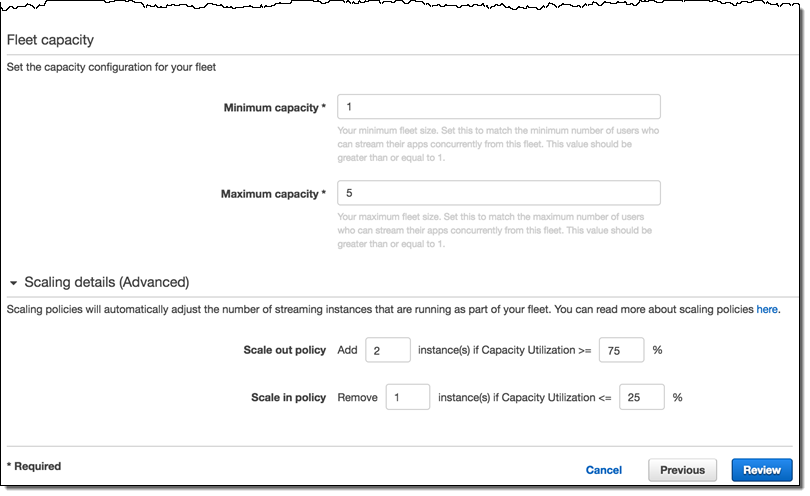
Task: Click the Fleet capacity section heading
Action: pyautogui.click(x=51, y=40)
